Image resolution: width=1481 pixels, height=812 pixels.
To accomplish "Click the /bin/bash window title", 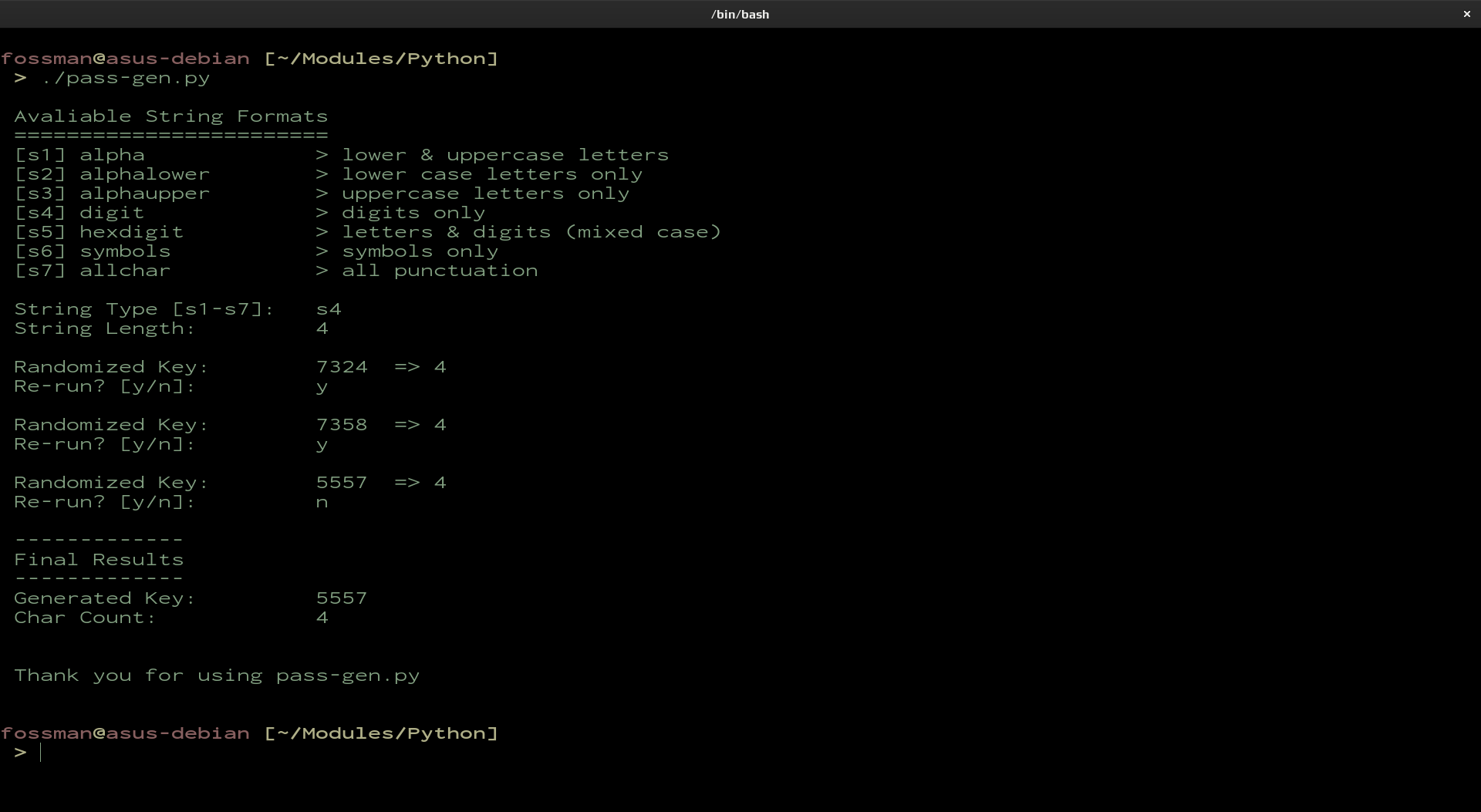I will [x=740, y=14].
